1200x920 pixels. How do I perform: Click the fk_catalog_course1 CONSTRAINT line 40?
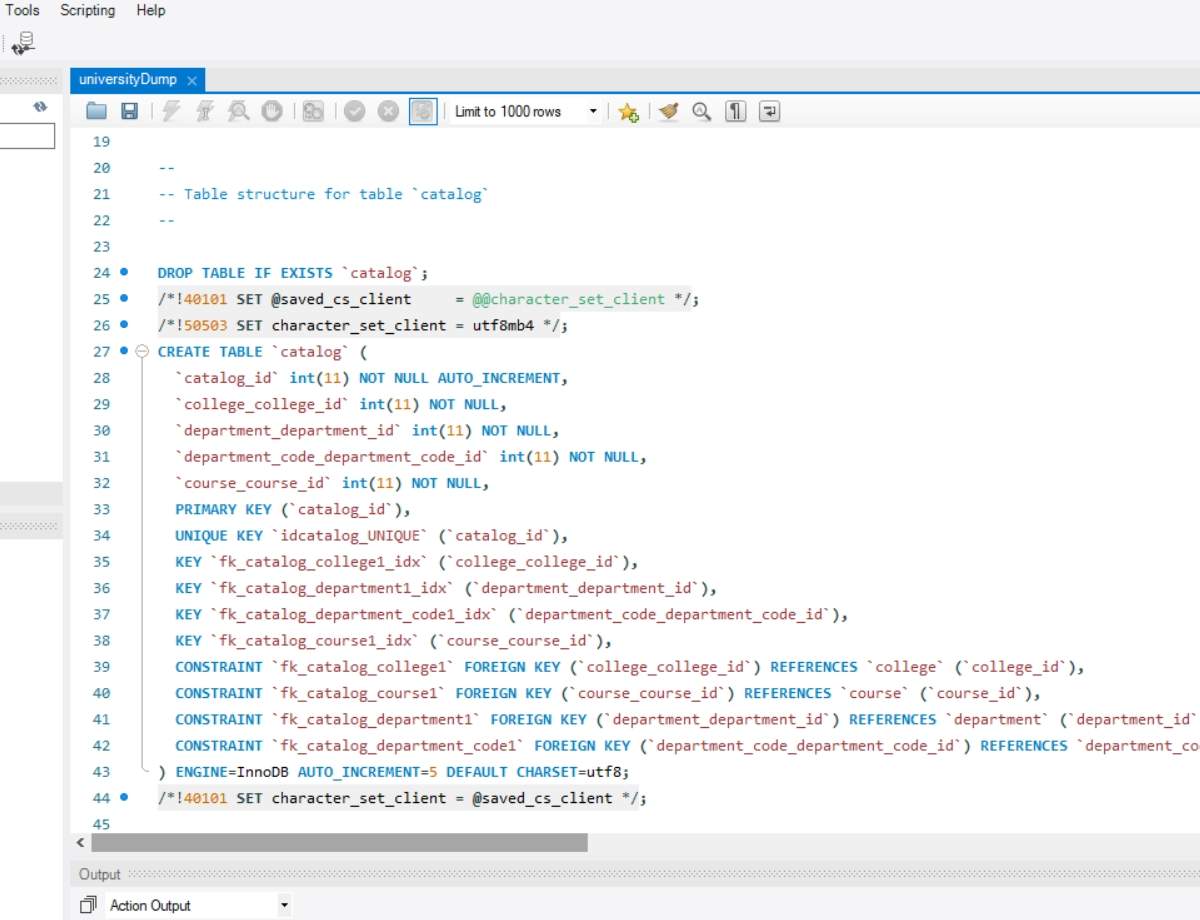tap(608, 693)
